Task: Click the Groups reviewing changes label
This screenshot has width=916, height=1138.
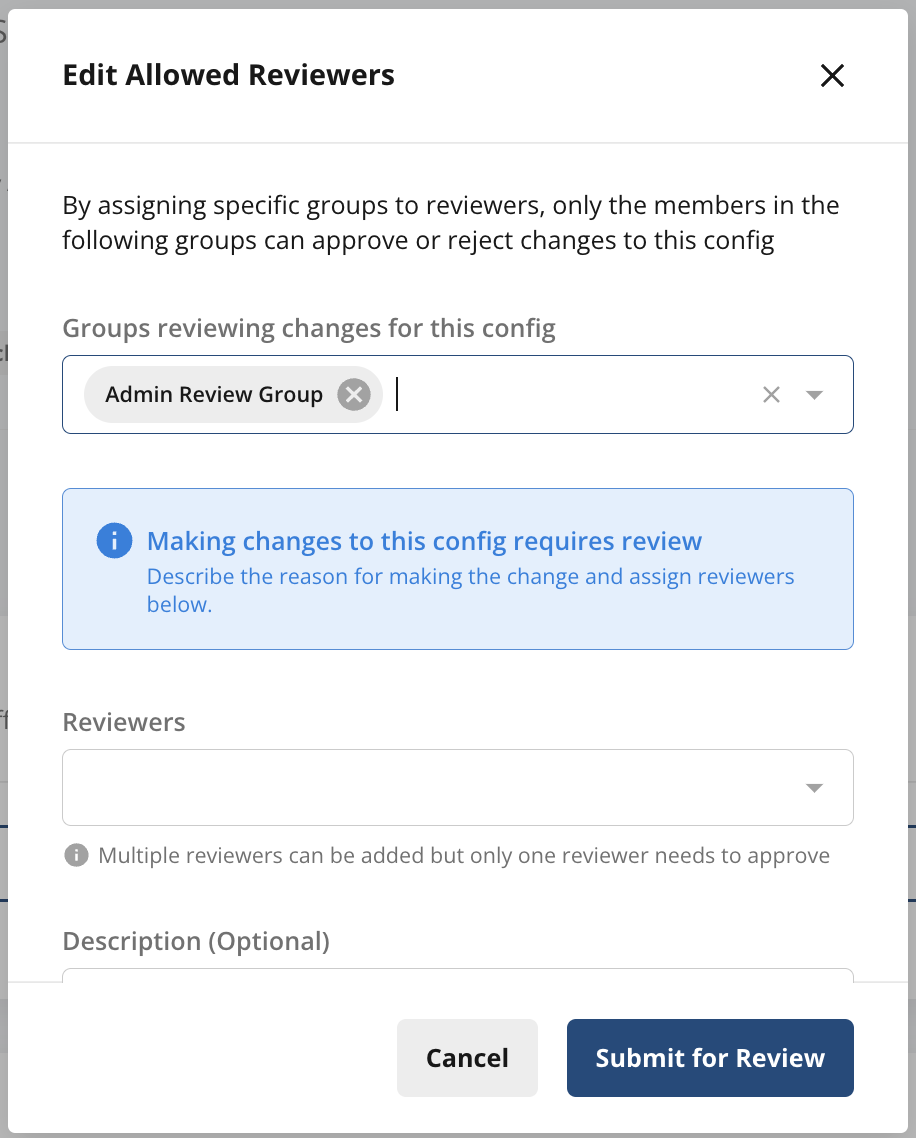Action: (x=309, y=328)
